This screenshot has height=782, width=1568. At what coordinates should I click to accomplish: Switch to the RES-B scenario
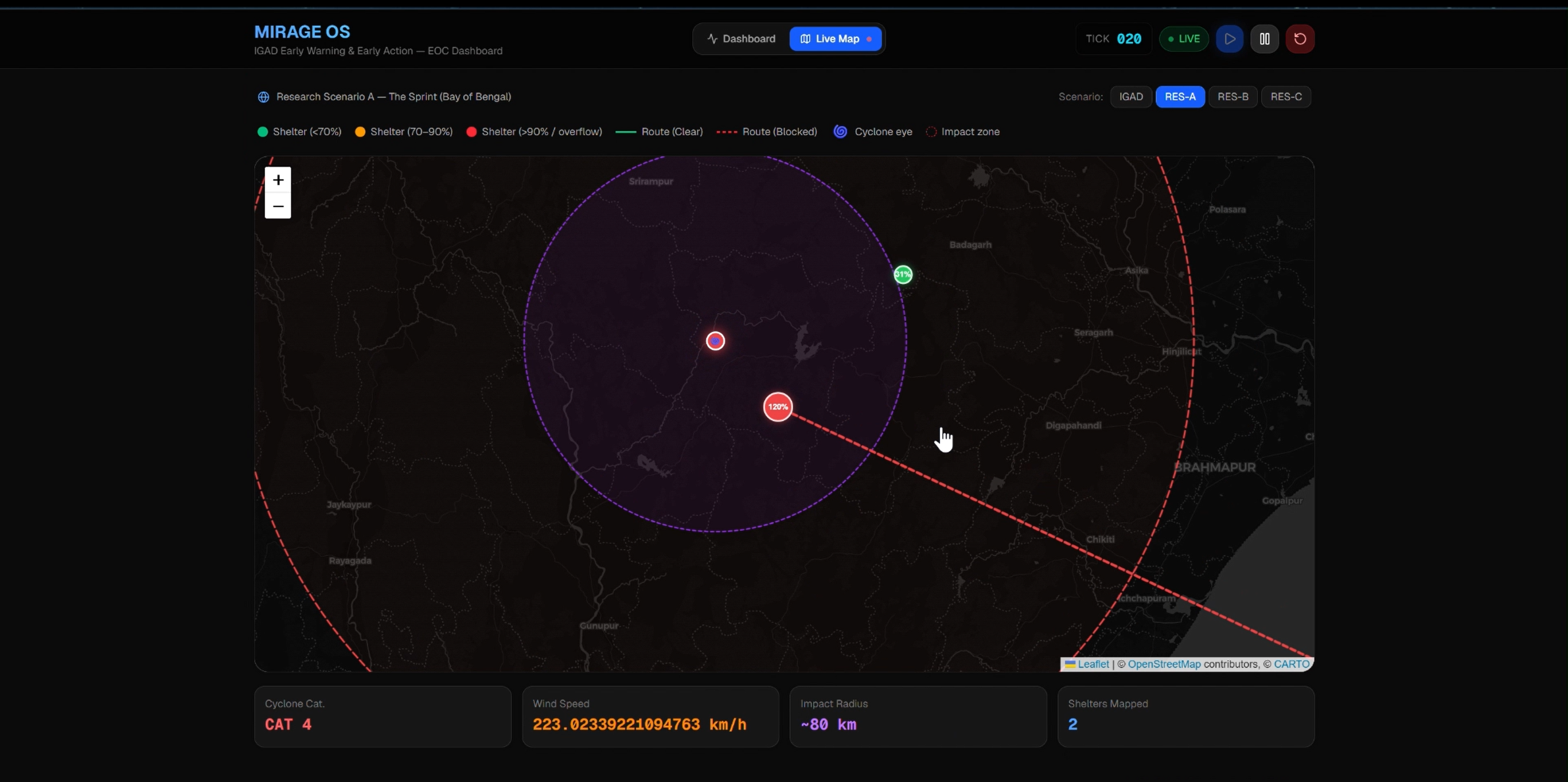point(1232,97)
